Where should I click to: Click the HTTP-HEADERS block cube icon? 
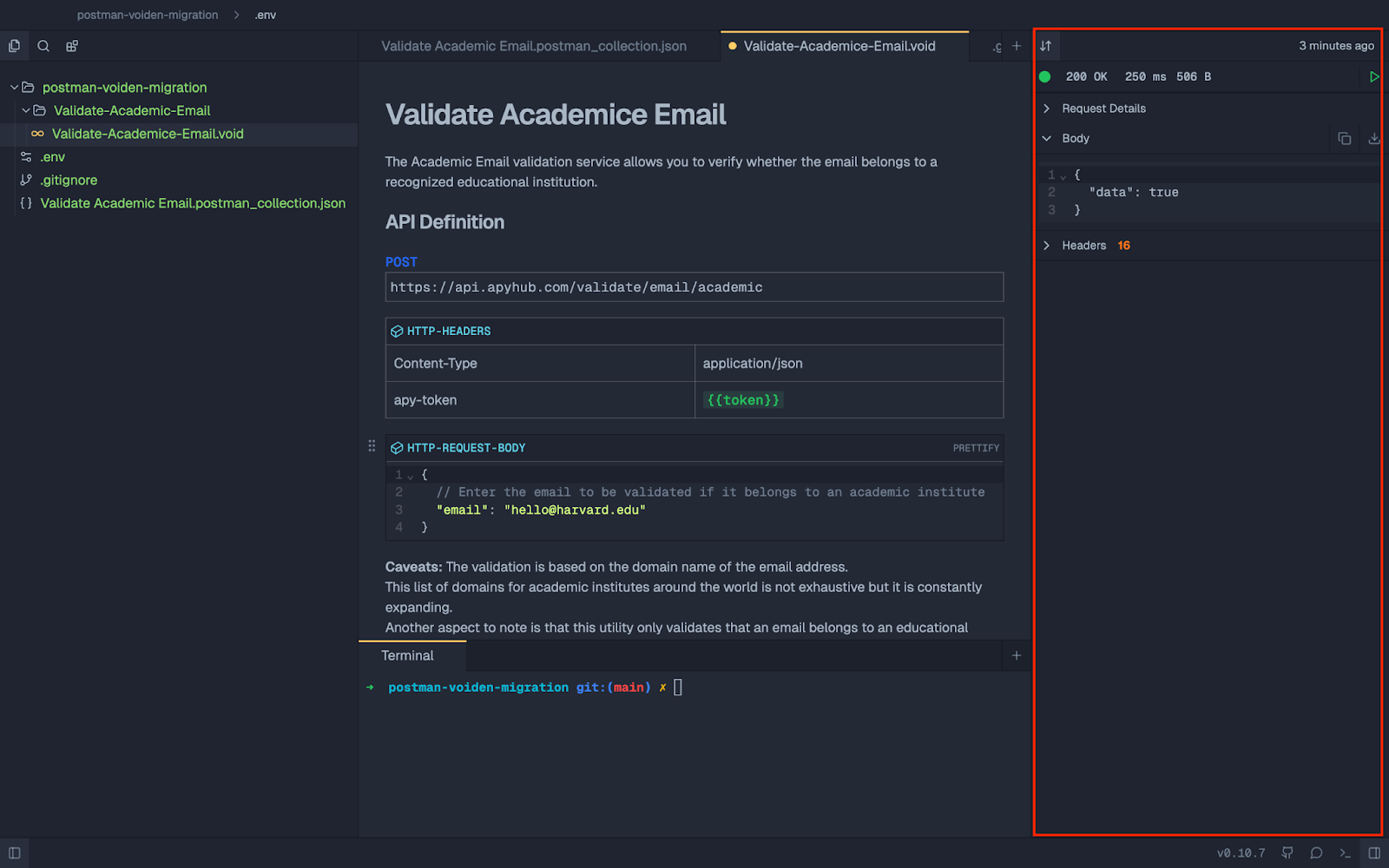pyautogui.click(x=397, y=332)
